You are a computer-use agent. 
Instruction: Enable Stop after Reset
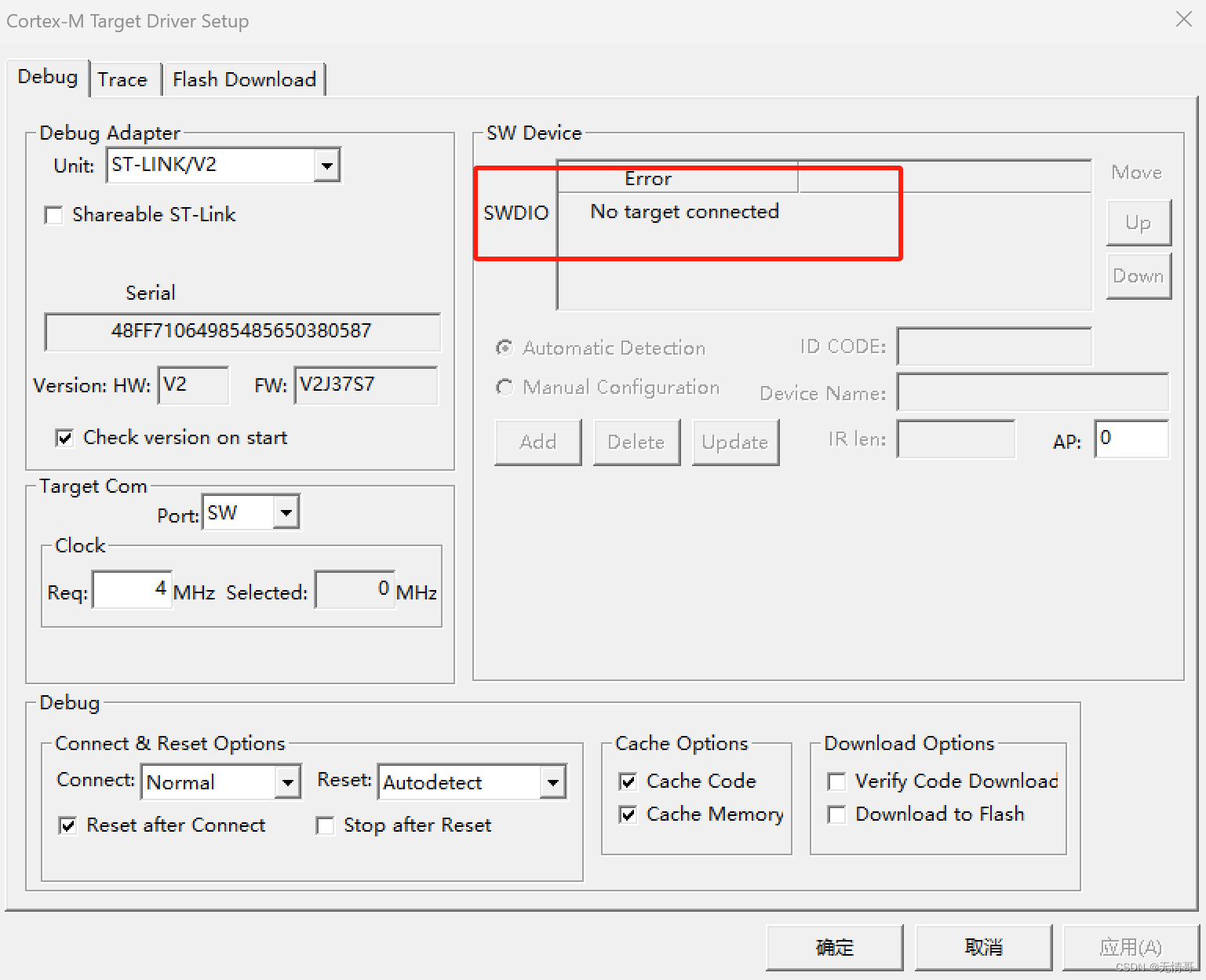(x=326, y=825)
